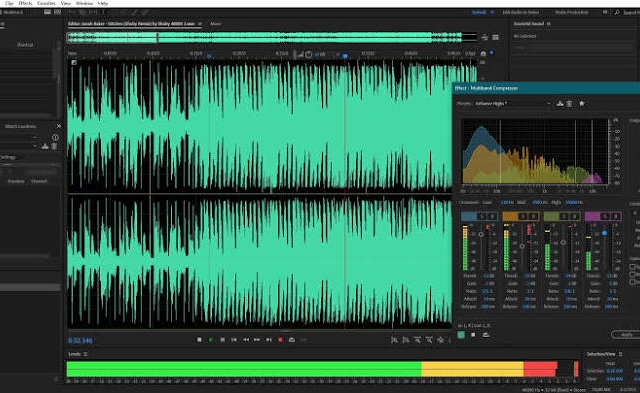Click the Rewind transport button

coord(246,340)
